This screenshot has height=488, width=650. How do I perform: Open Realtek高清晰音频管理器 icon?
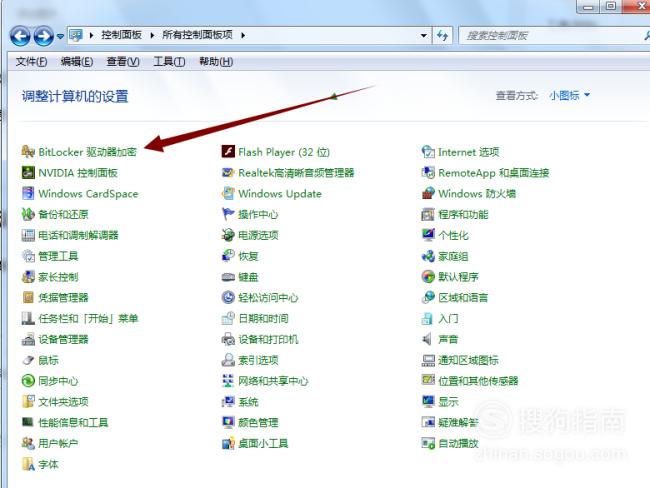pos(228,172)
